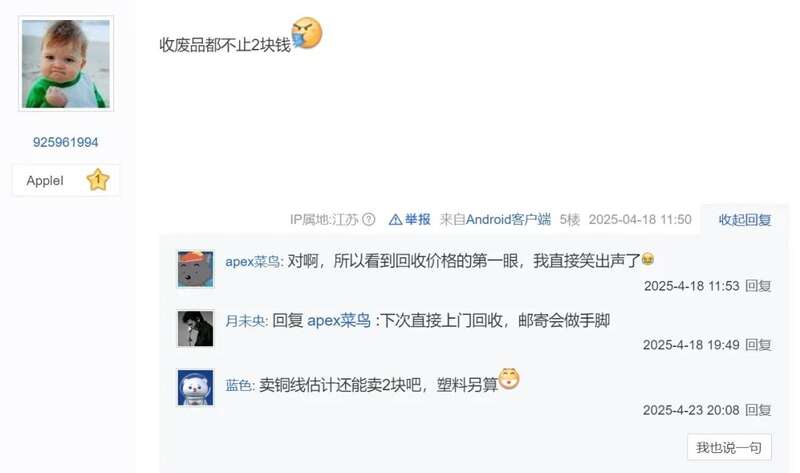Open the baby avatar of user 925961994

click(x=66, y=63)
